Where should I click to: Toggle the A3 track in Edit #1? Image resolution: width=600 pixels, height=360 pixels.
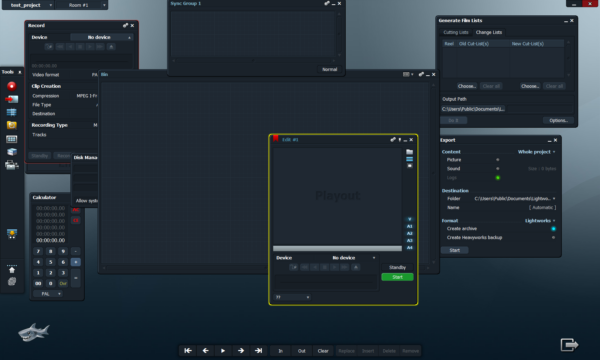click(409, 241)
